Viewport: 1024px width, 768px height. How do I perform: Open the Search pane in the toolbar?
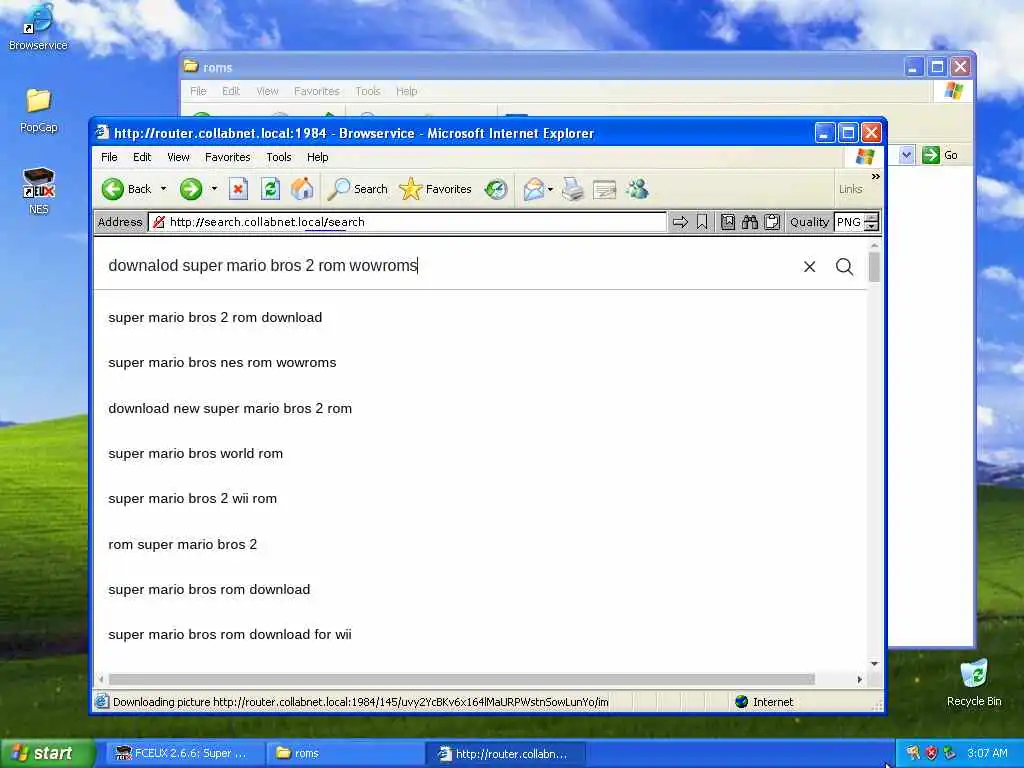coord(357,189)
